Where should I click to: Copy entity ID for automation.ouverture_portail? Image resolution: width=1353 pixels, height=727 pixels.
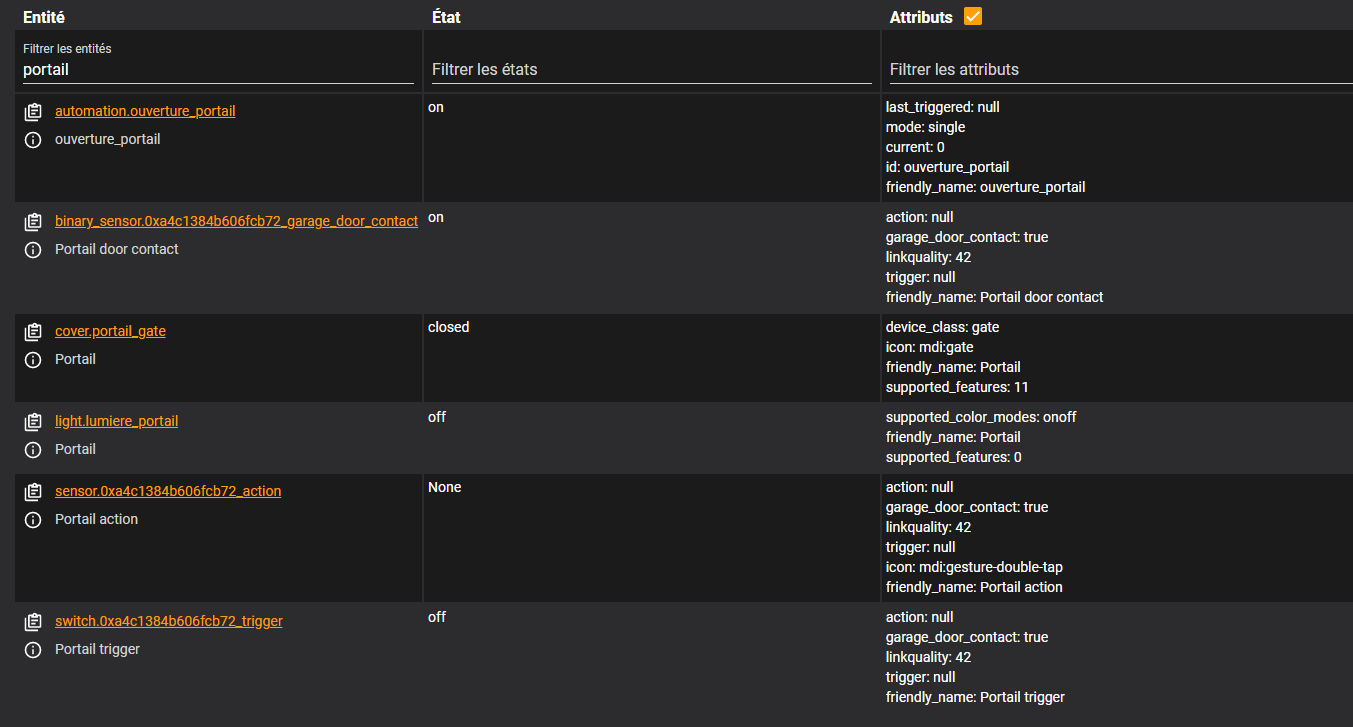[33, 111]
